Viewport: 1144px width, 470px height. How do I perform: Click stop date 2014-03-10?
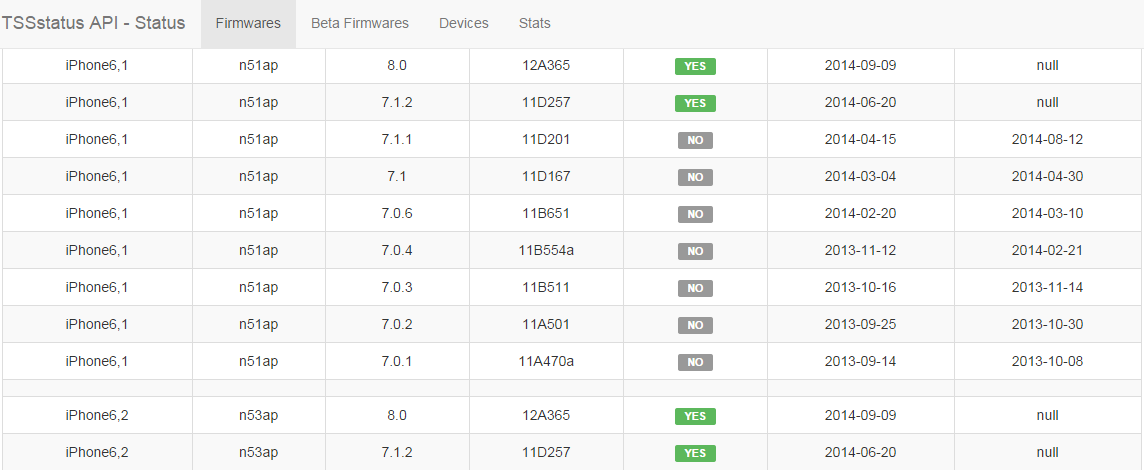[1048, 213]
